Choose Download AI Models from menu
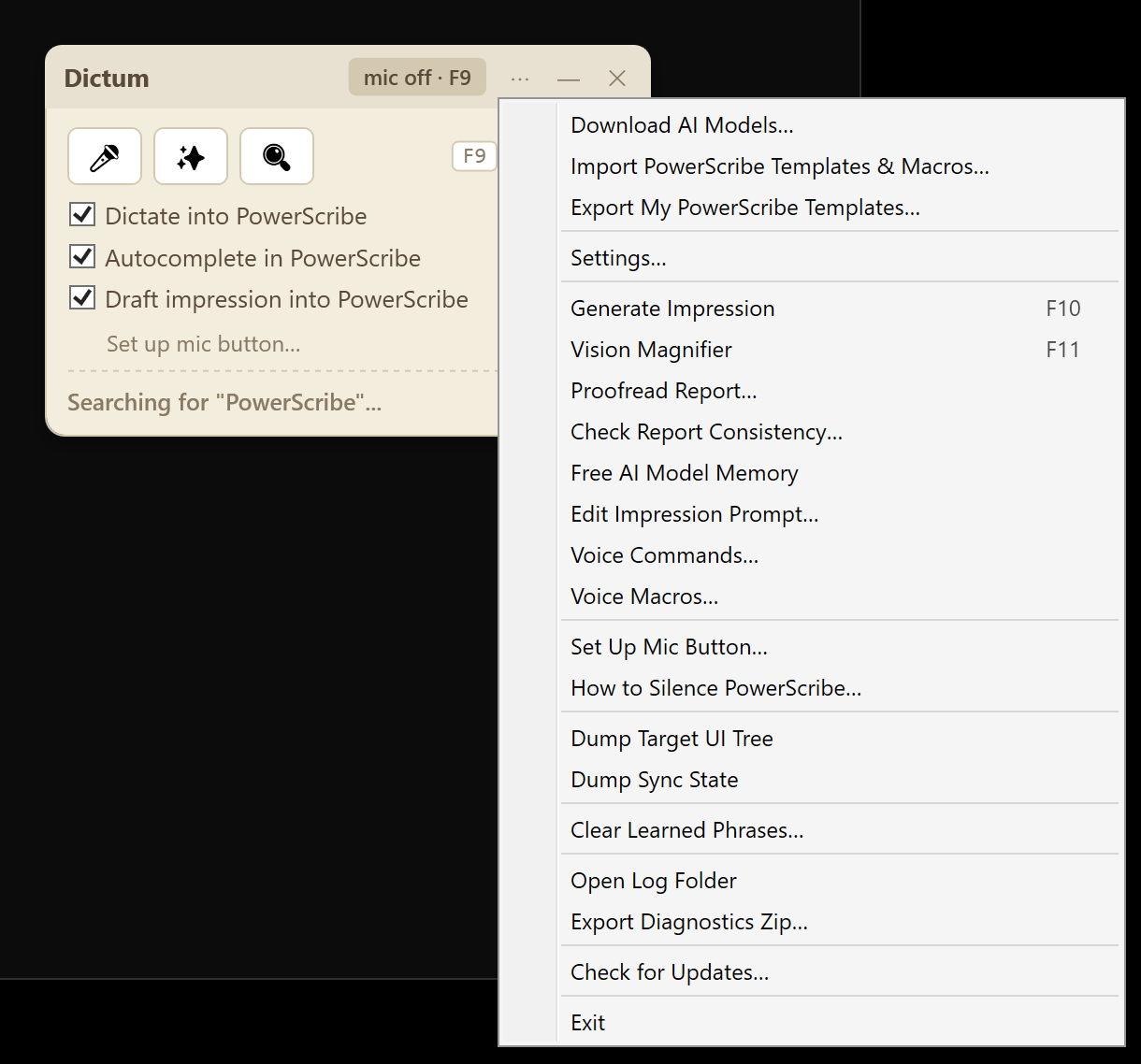This screenshot has height=1064, width=1141. pyautogui.click(x=840, y=125)
